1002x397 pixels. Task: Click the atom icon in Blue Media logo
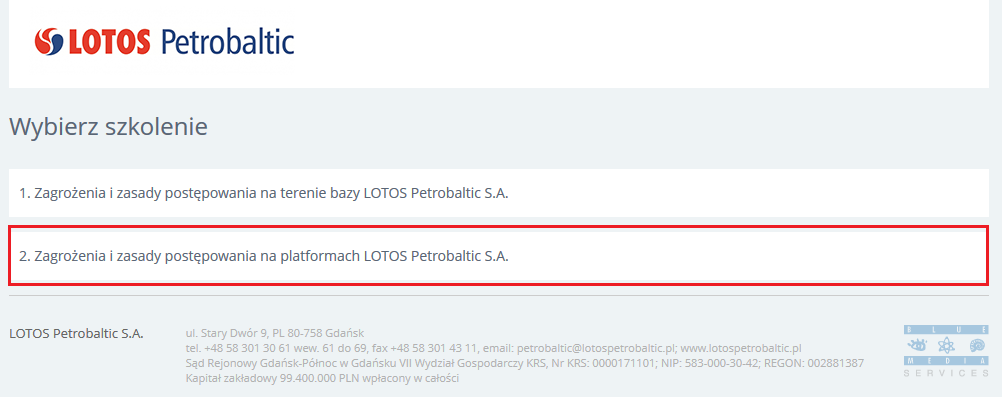(946, 345)
